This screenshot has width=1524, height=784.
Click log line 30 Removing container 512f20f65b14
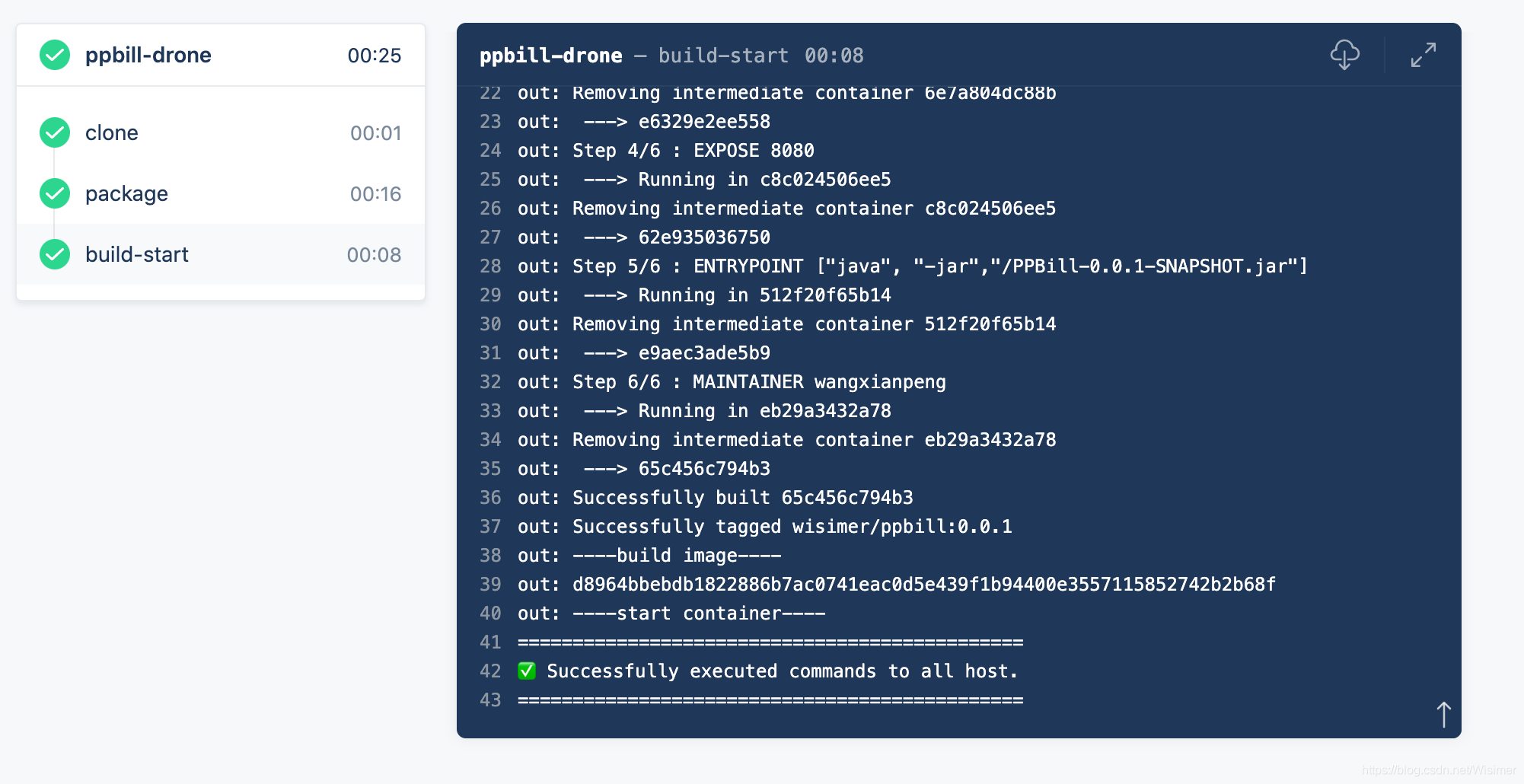[787, 324]
